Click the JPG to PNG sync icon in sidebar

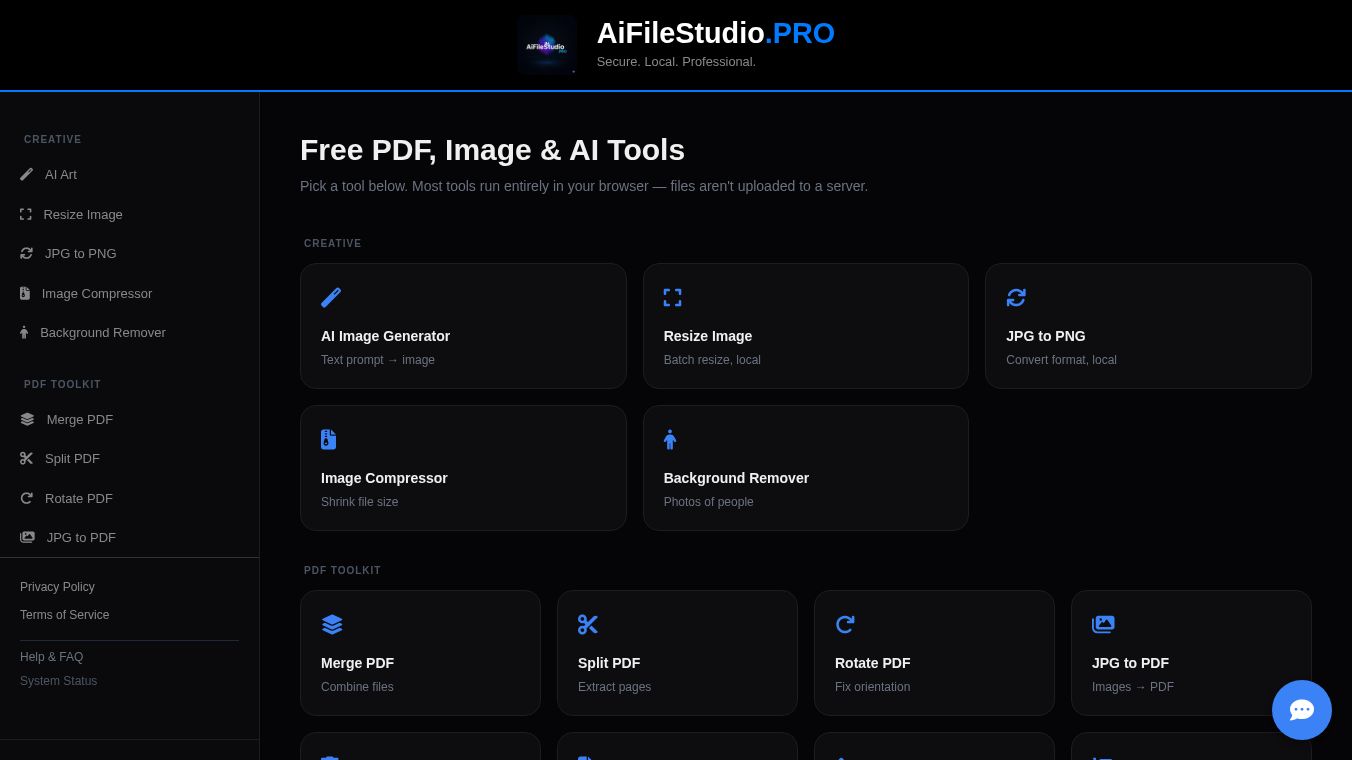click(x=27, y=253)
